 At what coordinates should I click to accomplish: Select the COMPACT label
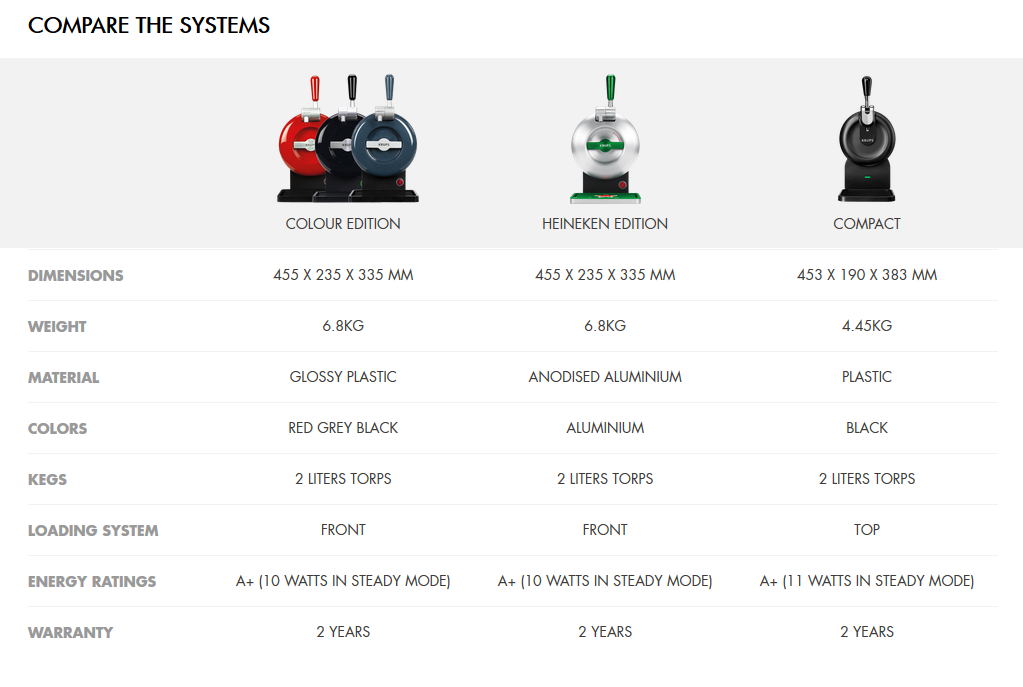tap(866, 224)
